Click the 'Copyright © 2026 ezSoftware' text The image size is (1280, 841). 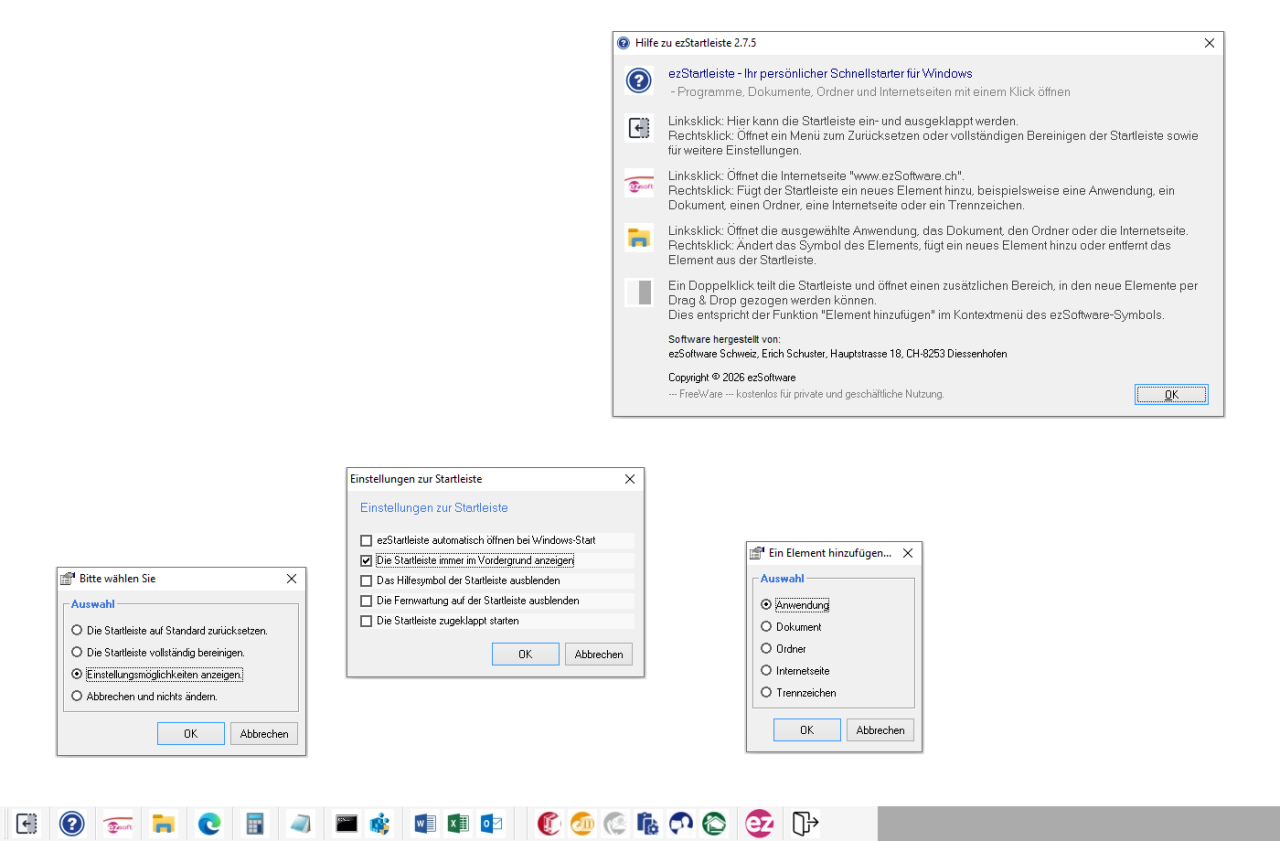(732, 378)
